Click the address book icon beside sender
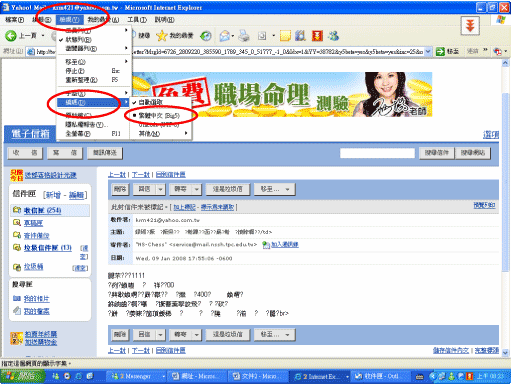The image size is (511, 384). pos(266,245)
